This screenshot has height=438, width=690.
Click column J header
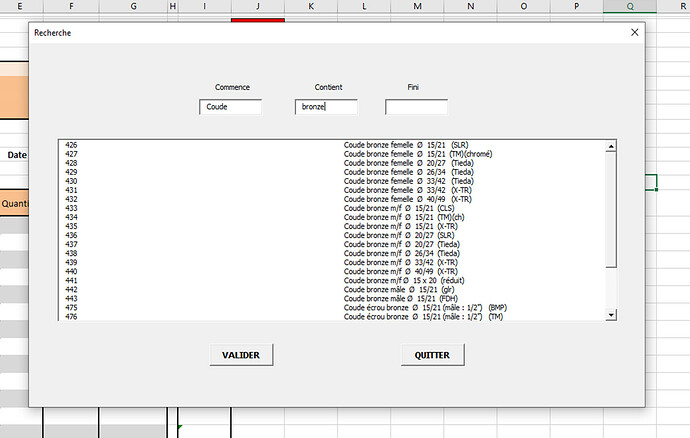click(257, 7)
